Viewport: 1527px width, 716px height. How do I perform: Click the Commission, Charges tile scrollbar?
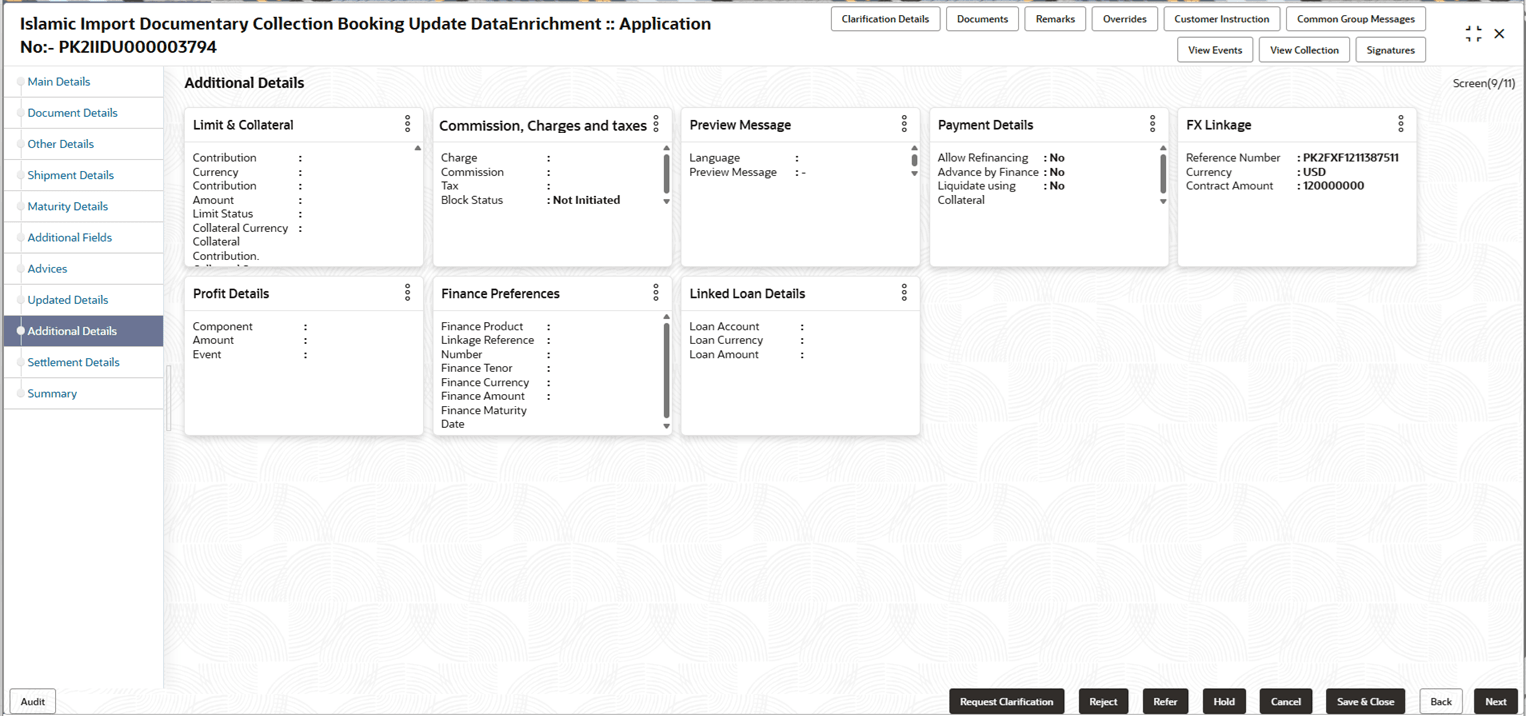pyautogui.click(x=666, y=174)
